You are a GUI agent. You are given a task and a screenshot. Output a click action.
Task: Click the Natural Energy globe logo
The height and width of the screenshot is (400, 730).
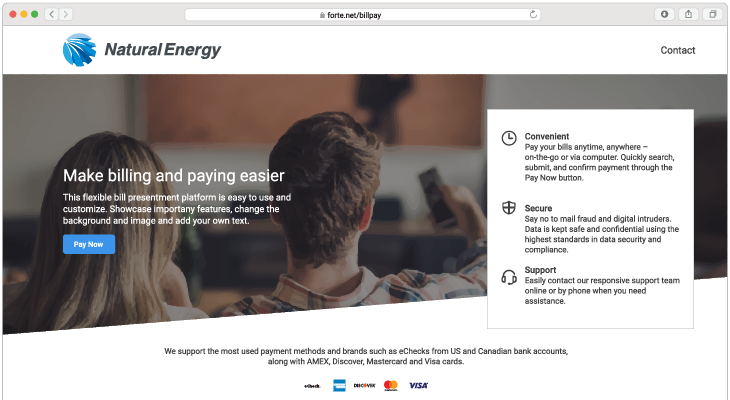pos(80,50)
